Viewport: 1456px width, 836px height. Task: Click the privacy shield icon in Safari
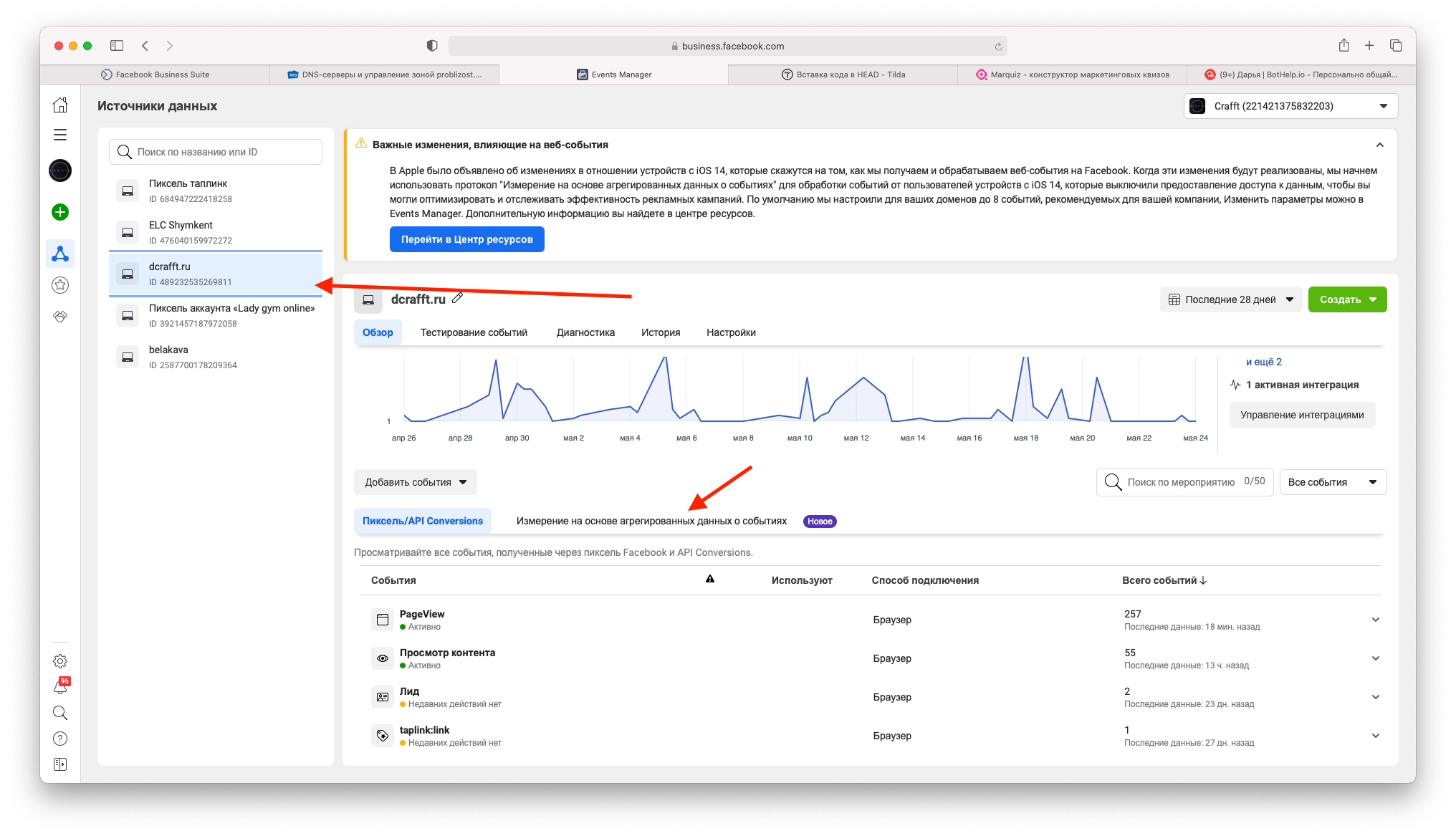click(432, 46)
